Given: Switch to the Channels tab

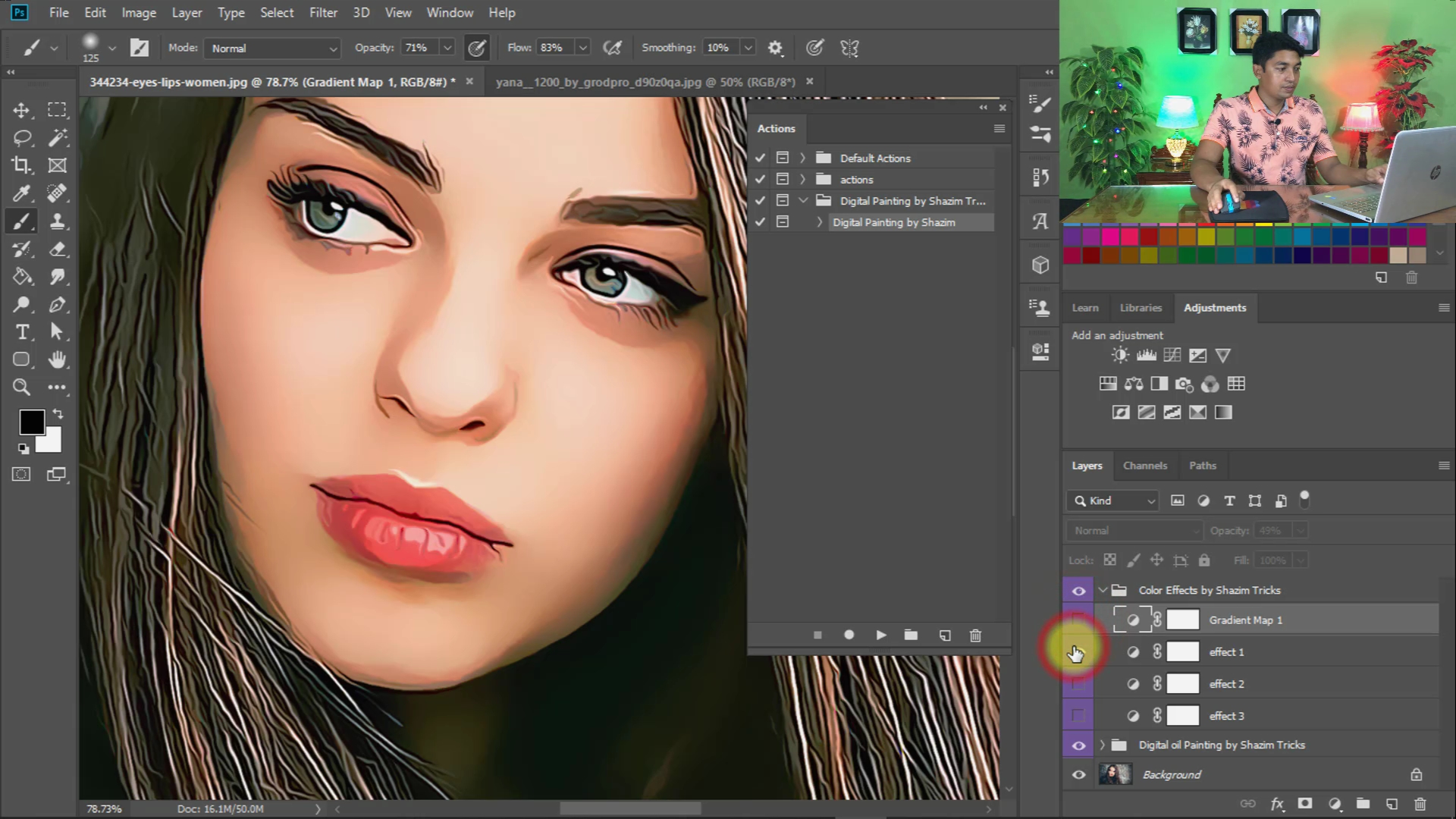Looking at the screenshot, I should click(x=1145, y=466).
